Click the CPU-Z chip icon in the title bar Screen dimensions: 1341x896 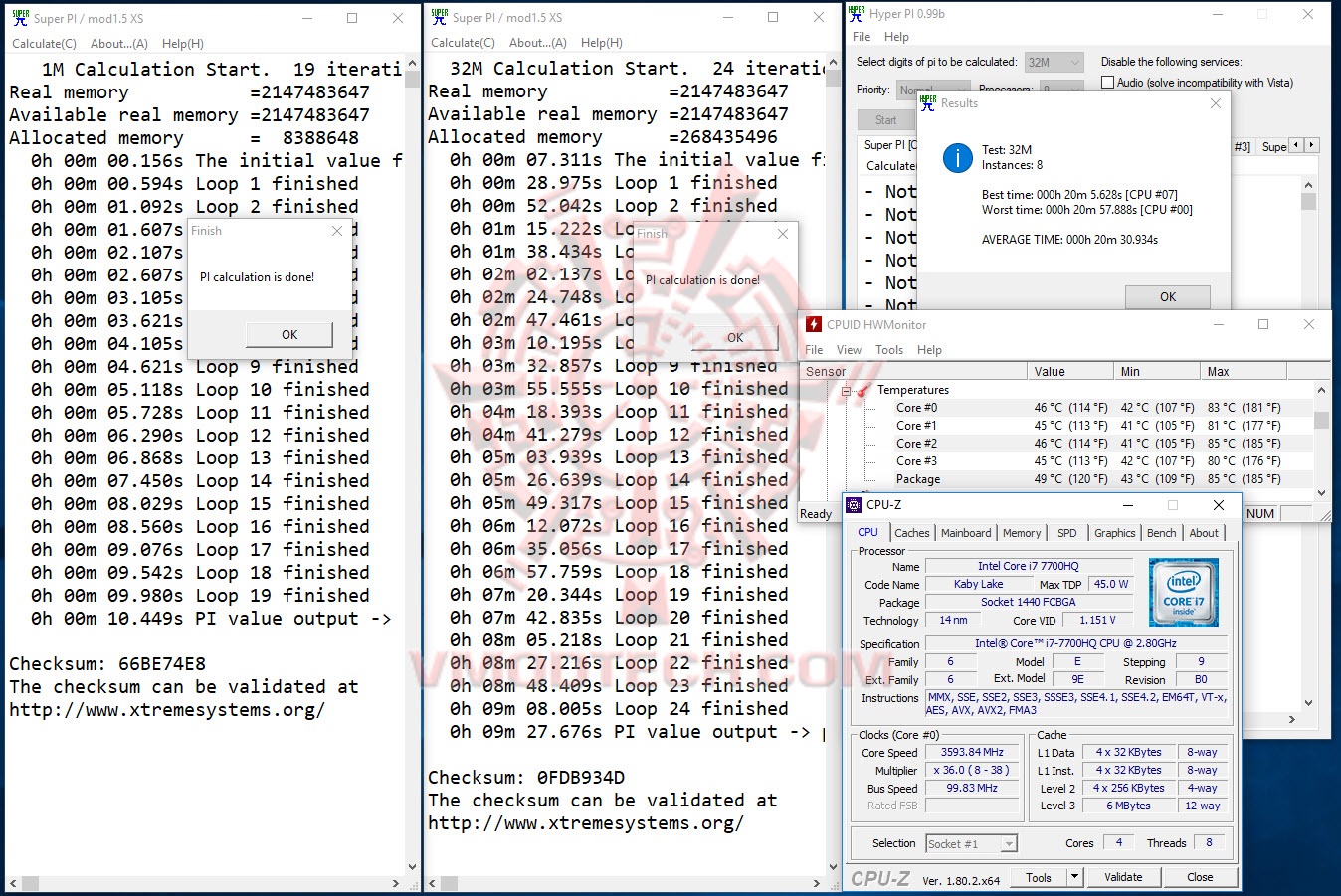pos(854,504)
